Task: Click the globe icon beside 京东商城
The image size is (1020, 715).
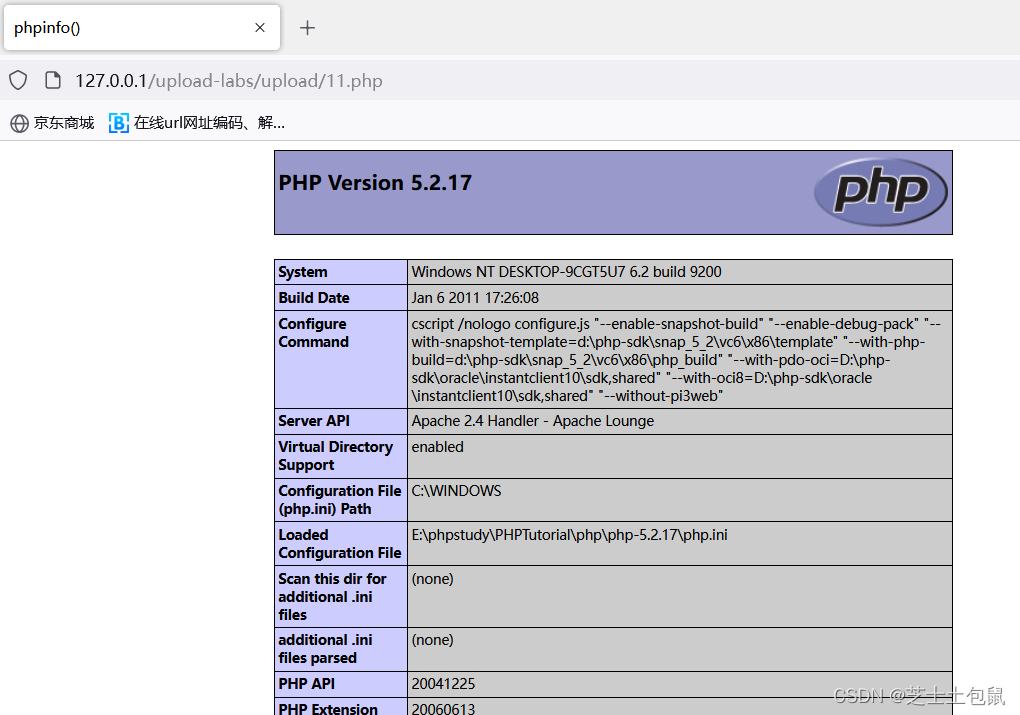Action: 20,123
